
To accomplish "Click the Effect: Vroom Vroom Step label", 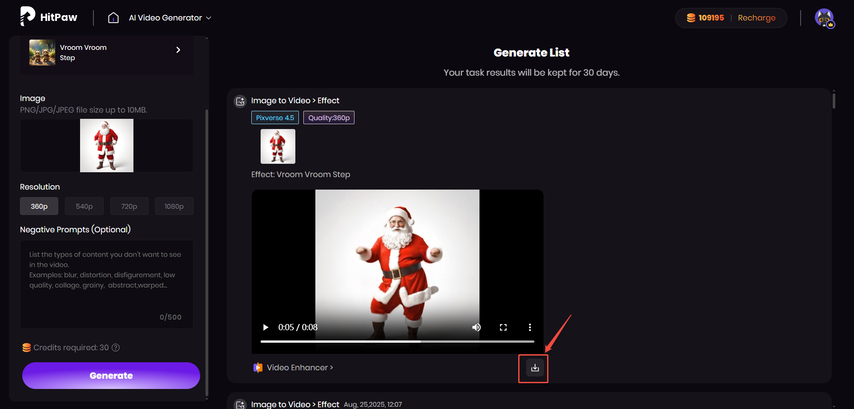I will click(301, 175).
